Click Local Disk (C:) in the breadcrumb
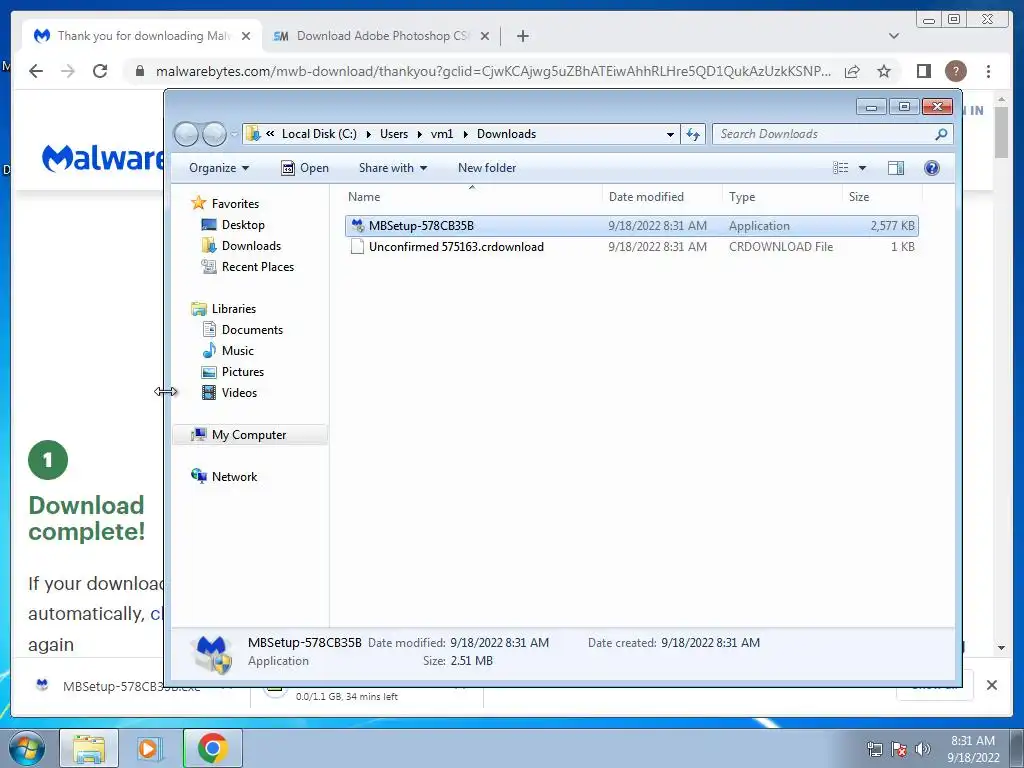Image resolution: width=1024 pixels, height=768 pixels. coord(319,134)
